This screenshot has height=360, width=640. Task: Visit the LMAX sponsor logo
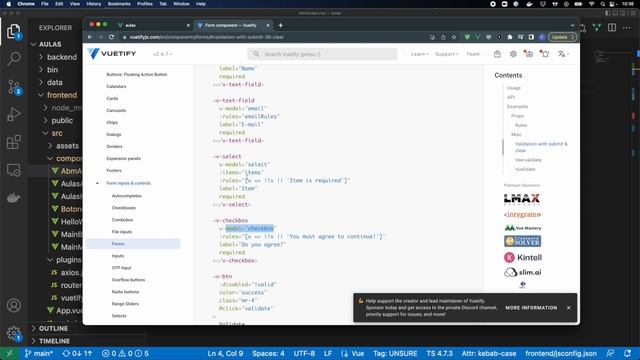(522, 199)
